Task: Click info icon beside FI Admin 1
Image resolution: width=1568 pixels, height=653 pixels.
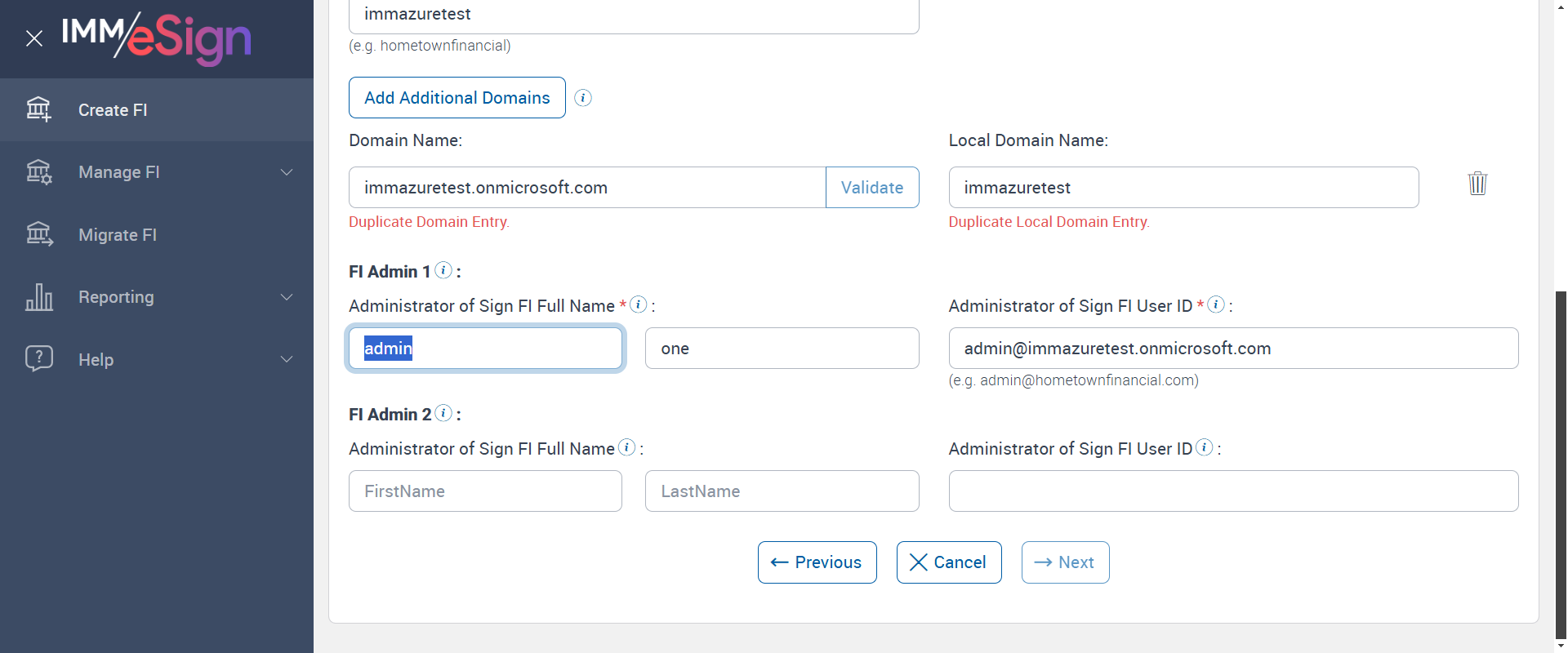Action: [x=443, y=270]
